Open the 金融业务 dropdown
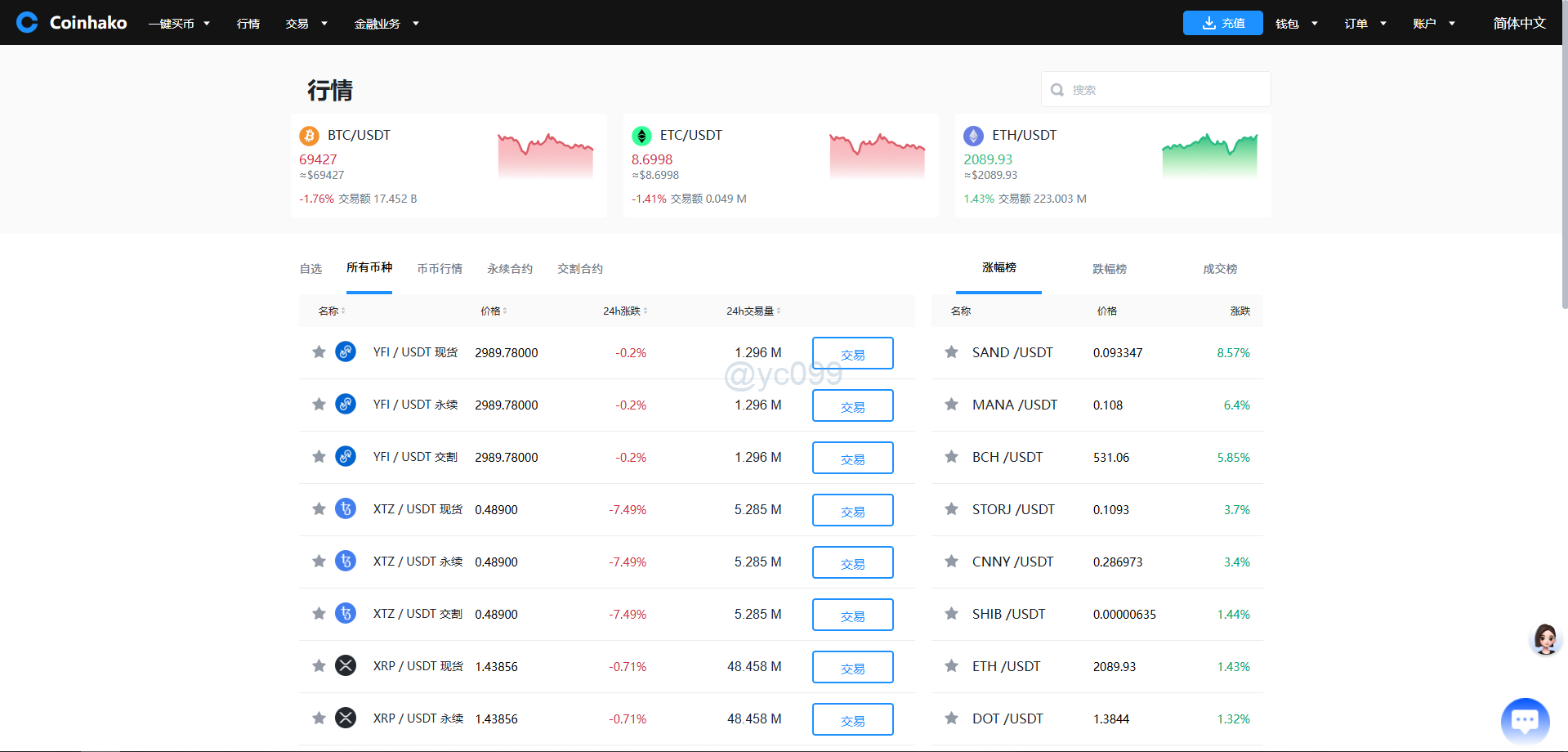1568x752 pixels. click(x=386, y=24)
